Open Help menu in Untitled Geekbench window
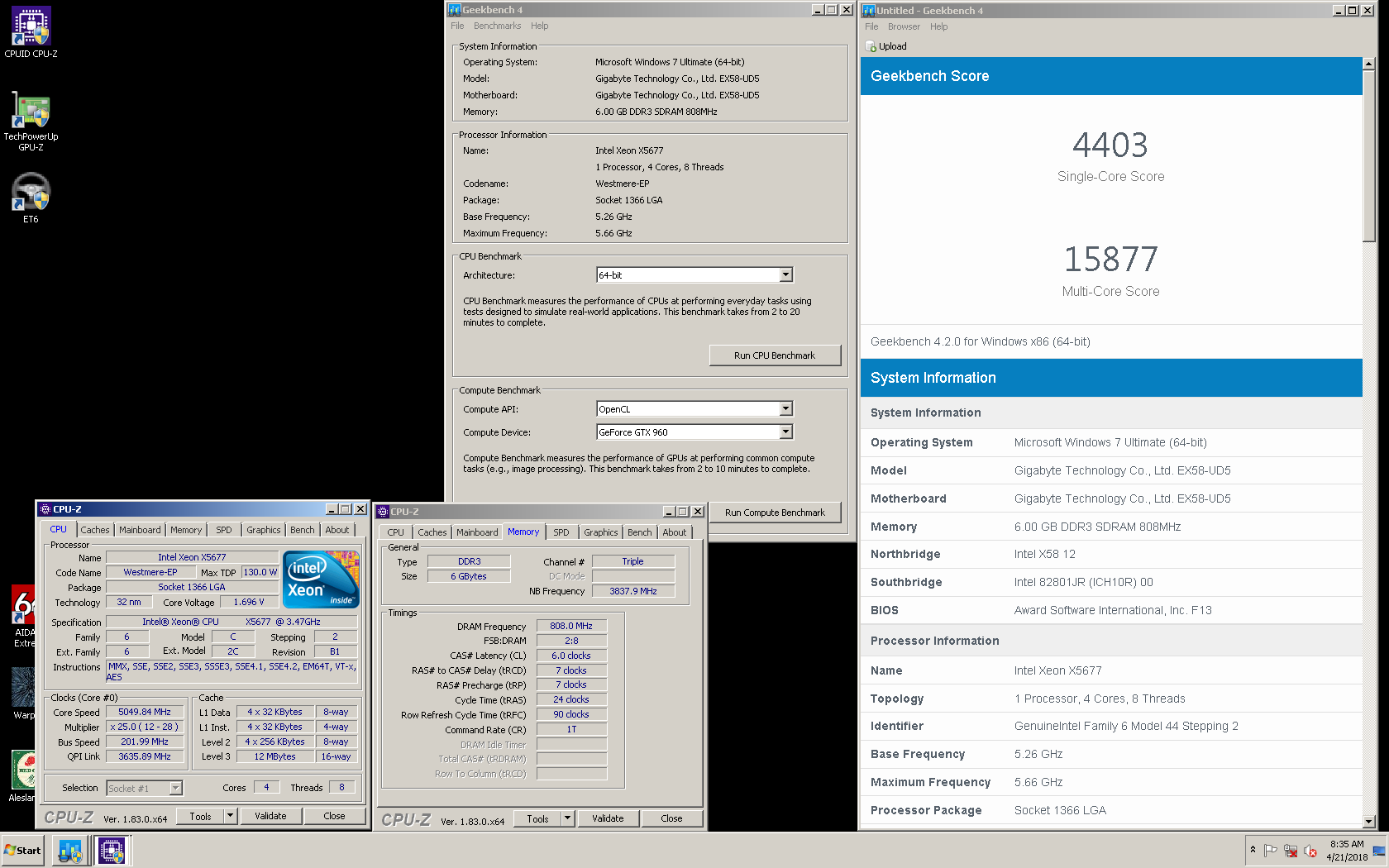 tap(938, 27)
